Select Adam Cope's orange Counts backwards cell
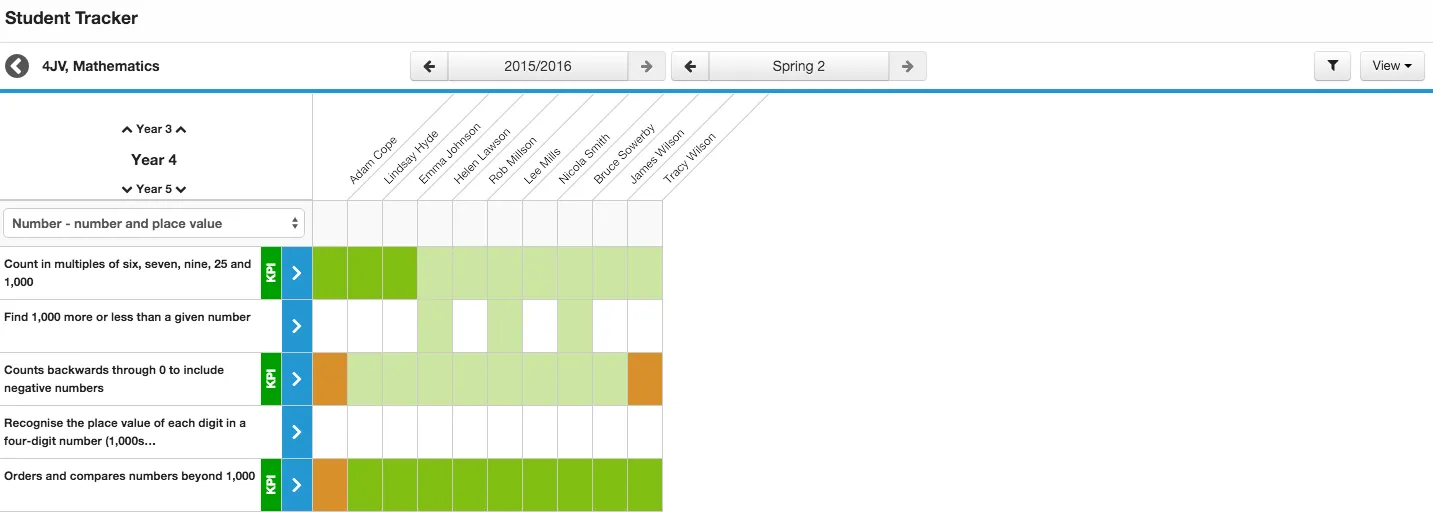Viewport: 1433px width, 512px height. (x=330, y=379)
